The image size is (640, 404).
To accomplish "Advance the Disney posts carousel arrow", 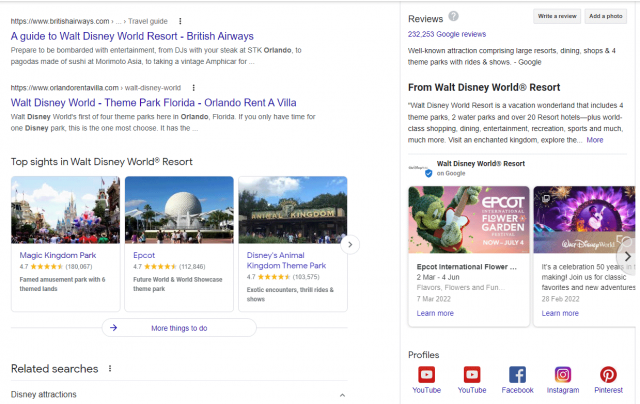I will tap(627, 255).
